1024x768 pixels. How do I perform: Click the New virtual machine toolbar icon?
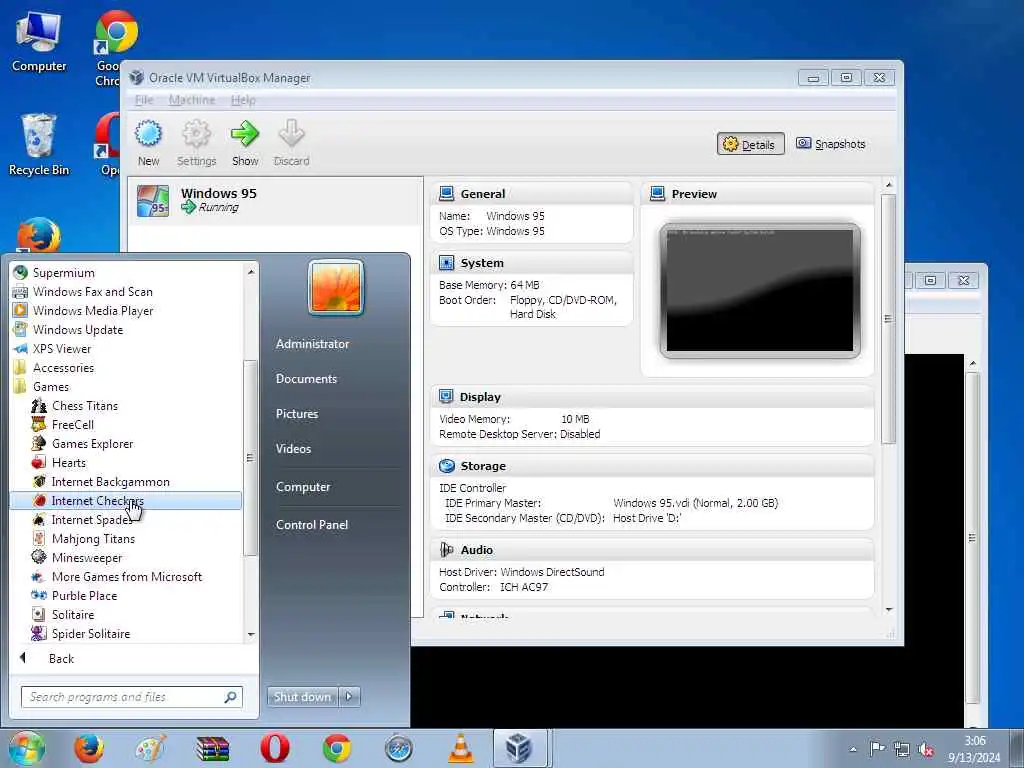pyautogui.click(x=148, y=134)
